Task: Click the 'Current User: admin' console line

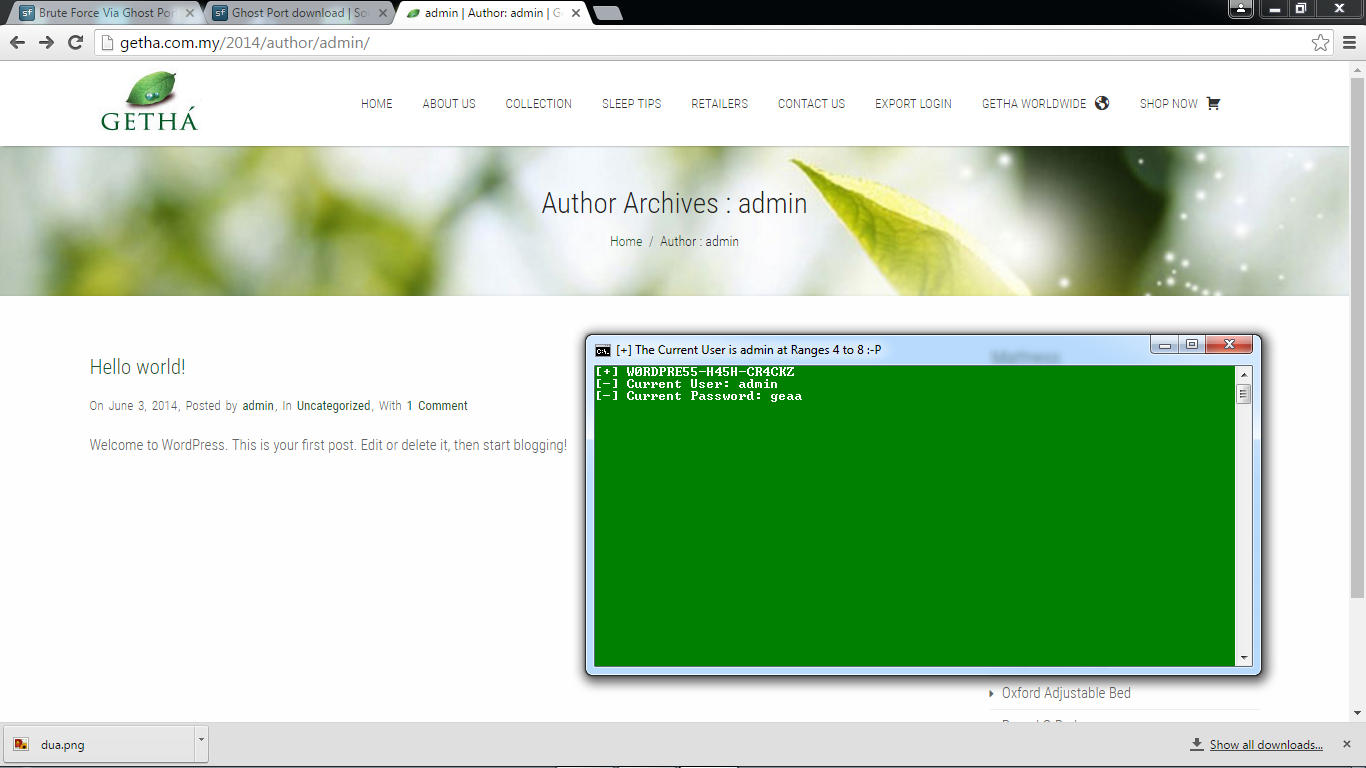Action: pos(686,384)
